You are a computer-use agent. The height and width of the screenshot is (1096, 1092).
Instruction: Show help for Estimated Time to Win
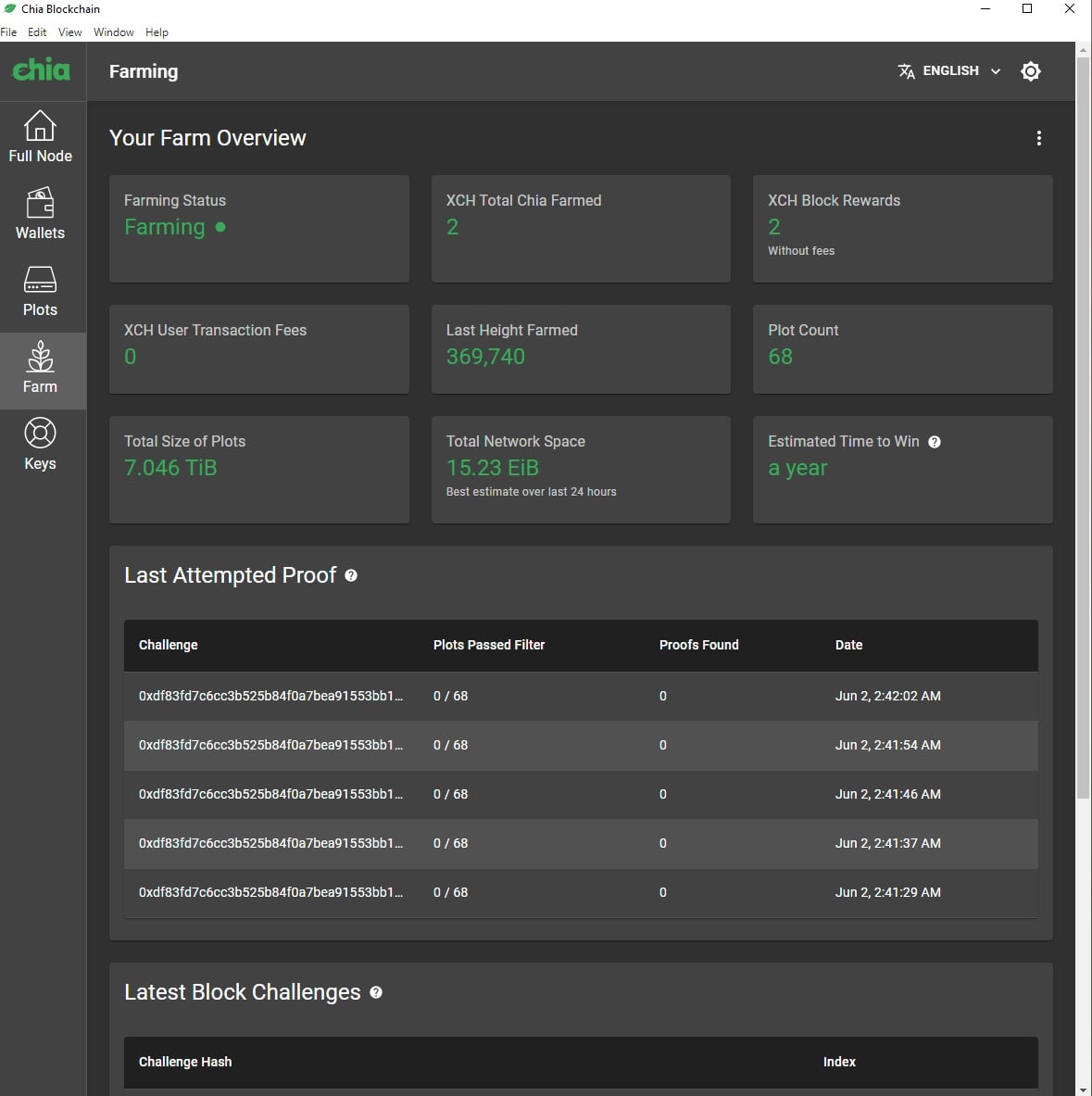(935, 442)
